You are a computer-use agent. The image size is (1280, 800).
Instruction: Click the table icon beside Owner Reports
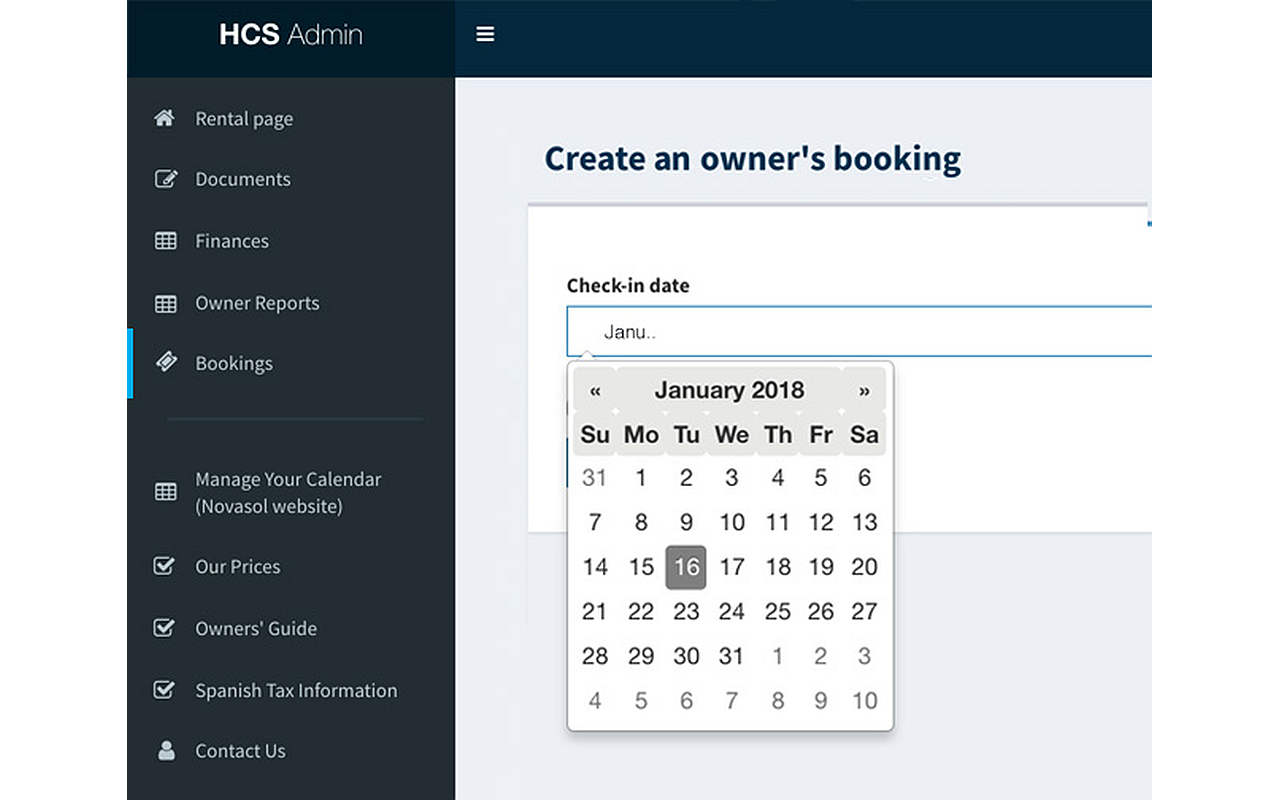click(165, 303)
